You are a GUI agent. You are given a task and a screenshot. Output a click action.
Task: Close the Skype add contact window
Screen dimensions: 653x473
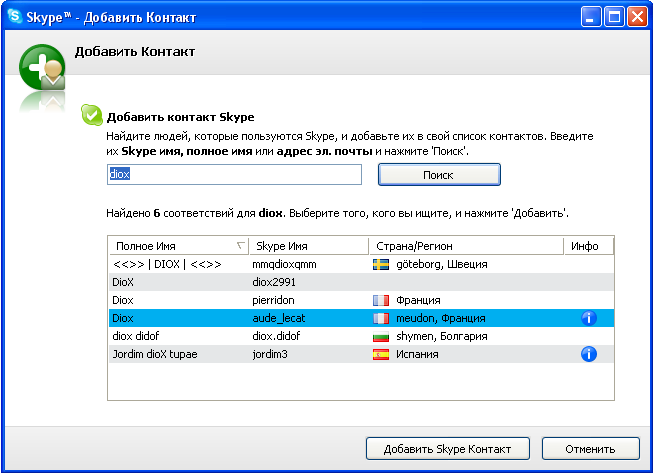[x=637, y=17]
